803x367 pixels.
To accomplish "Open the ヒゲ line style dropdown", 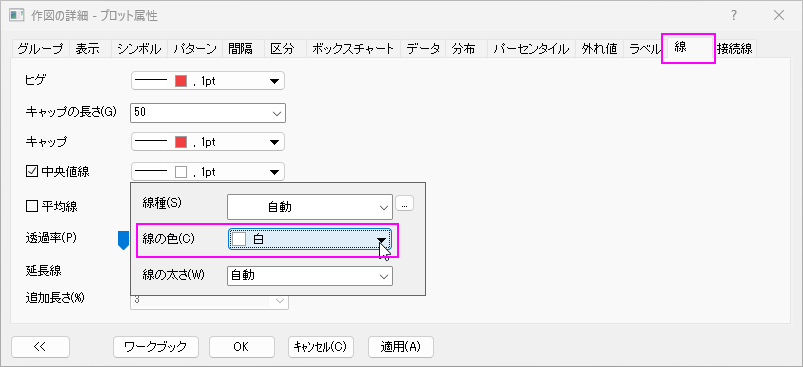I will coord(208,81).
